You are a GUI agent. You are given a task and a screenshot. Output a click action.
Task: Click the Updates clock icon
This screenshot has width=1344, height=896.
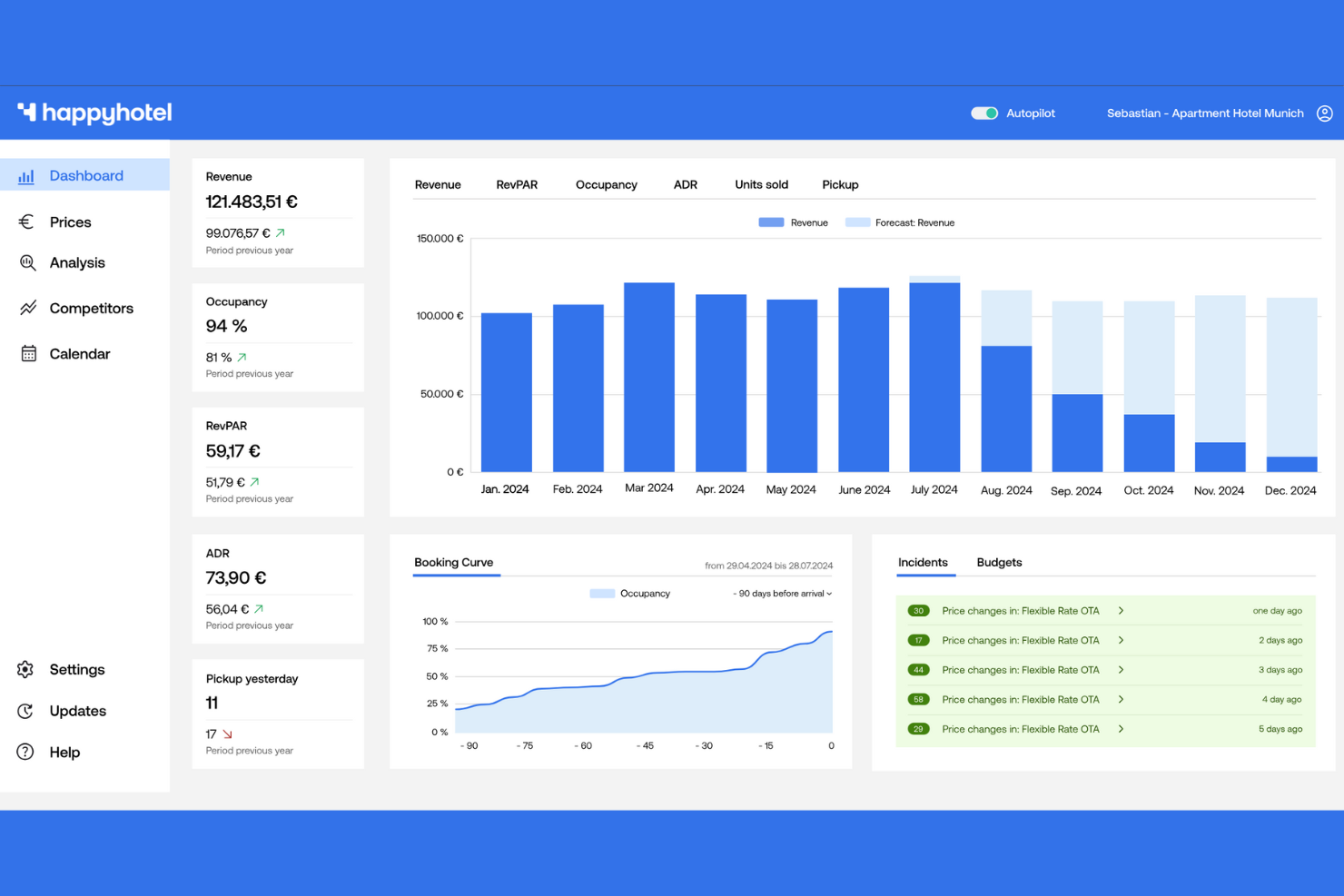tap(25, 711)
